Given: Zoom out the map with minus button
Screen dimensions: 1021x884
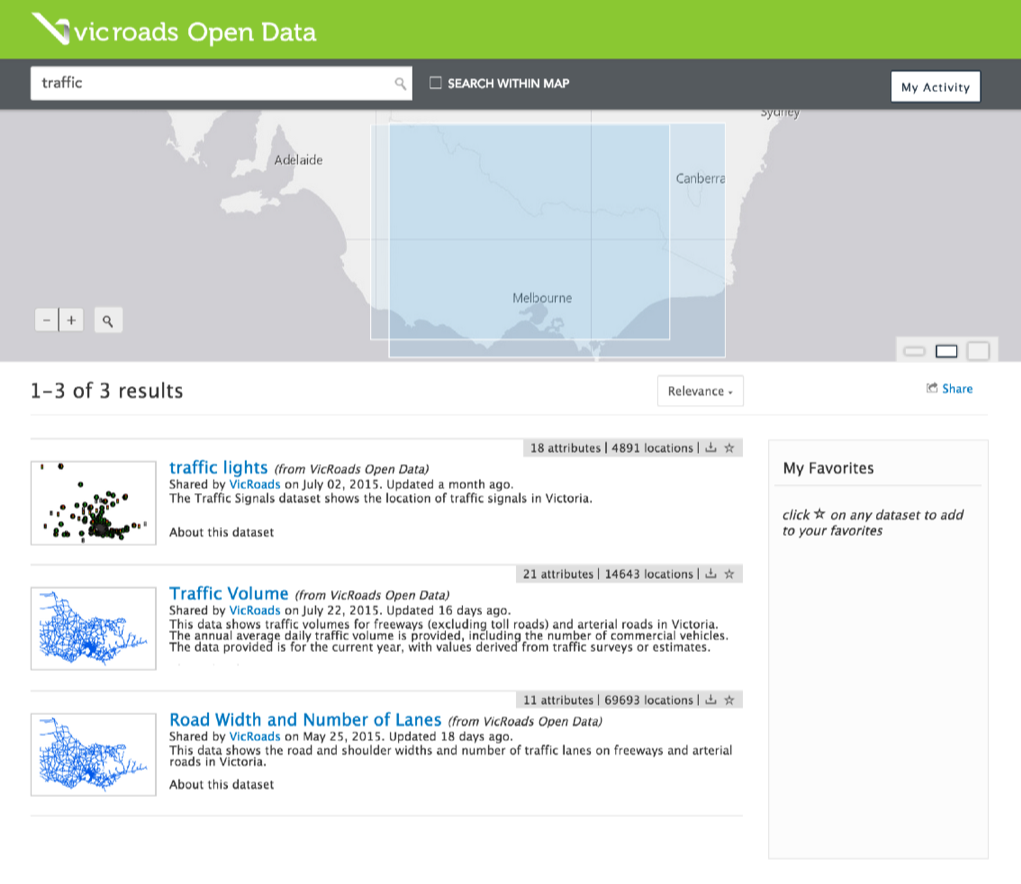Looking at the screenshot, I should (x=46, y=320).
